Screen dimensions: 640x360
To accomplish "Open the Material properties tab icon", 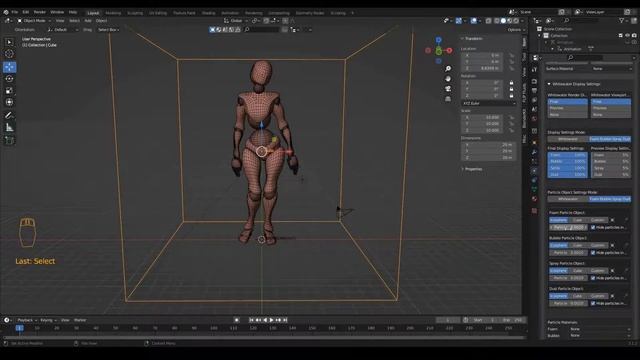I will coord(534,199).
